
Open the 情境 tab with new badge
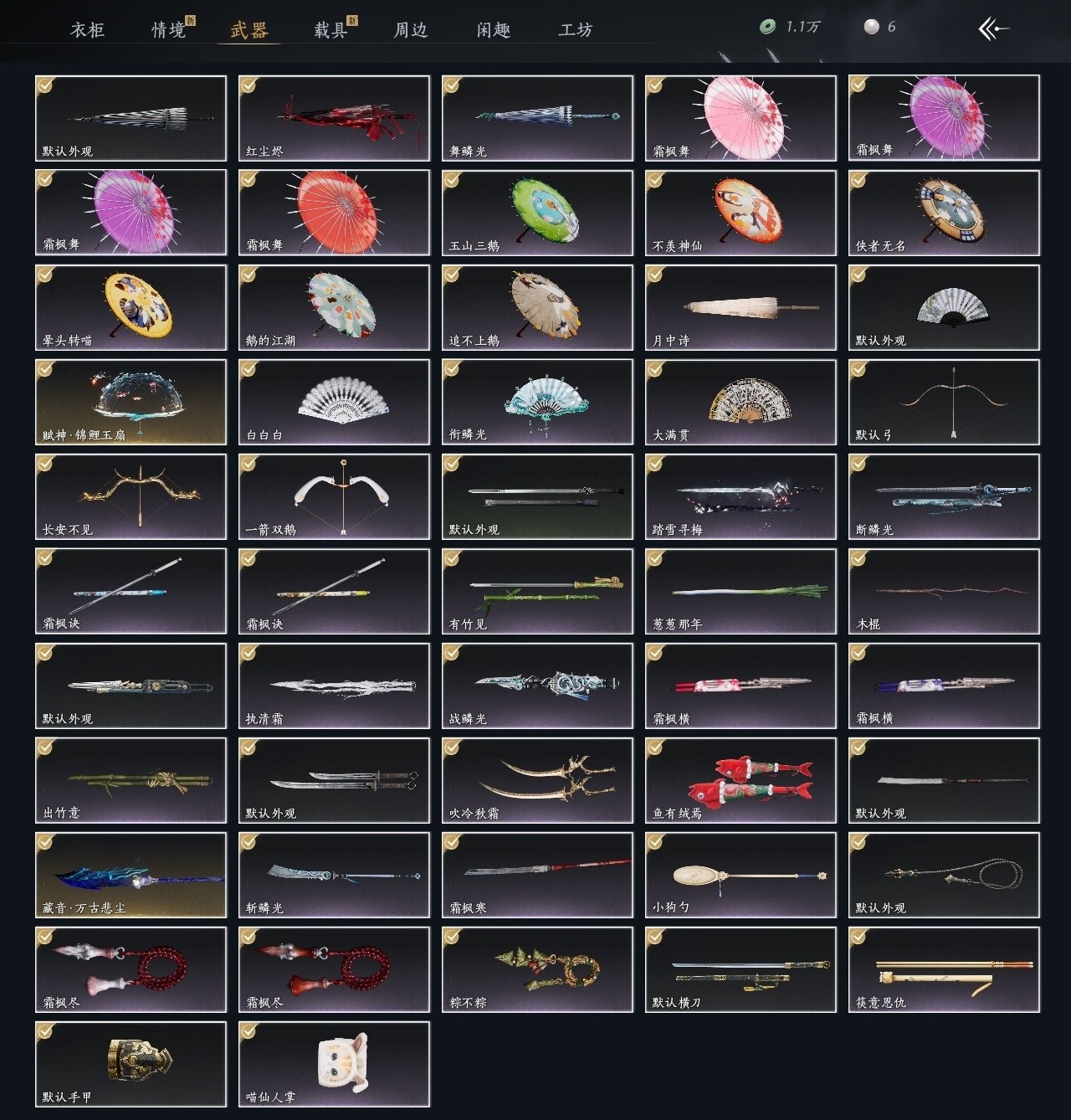point(168,30)
